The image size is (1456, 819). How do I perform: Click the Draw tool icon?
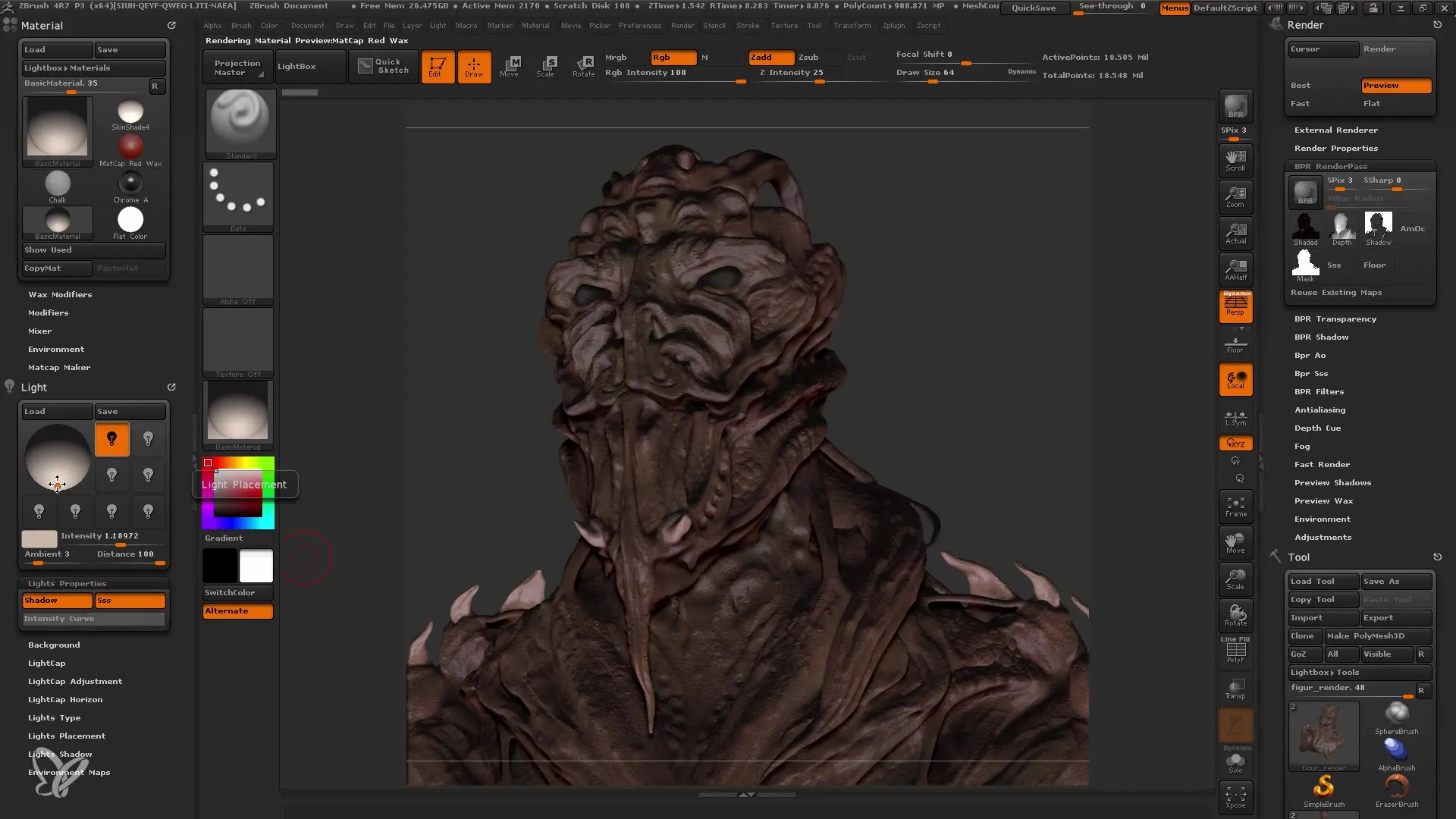[473, 65]
